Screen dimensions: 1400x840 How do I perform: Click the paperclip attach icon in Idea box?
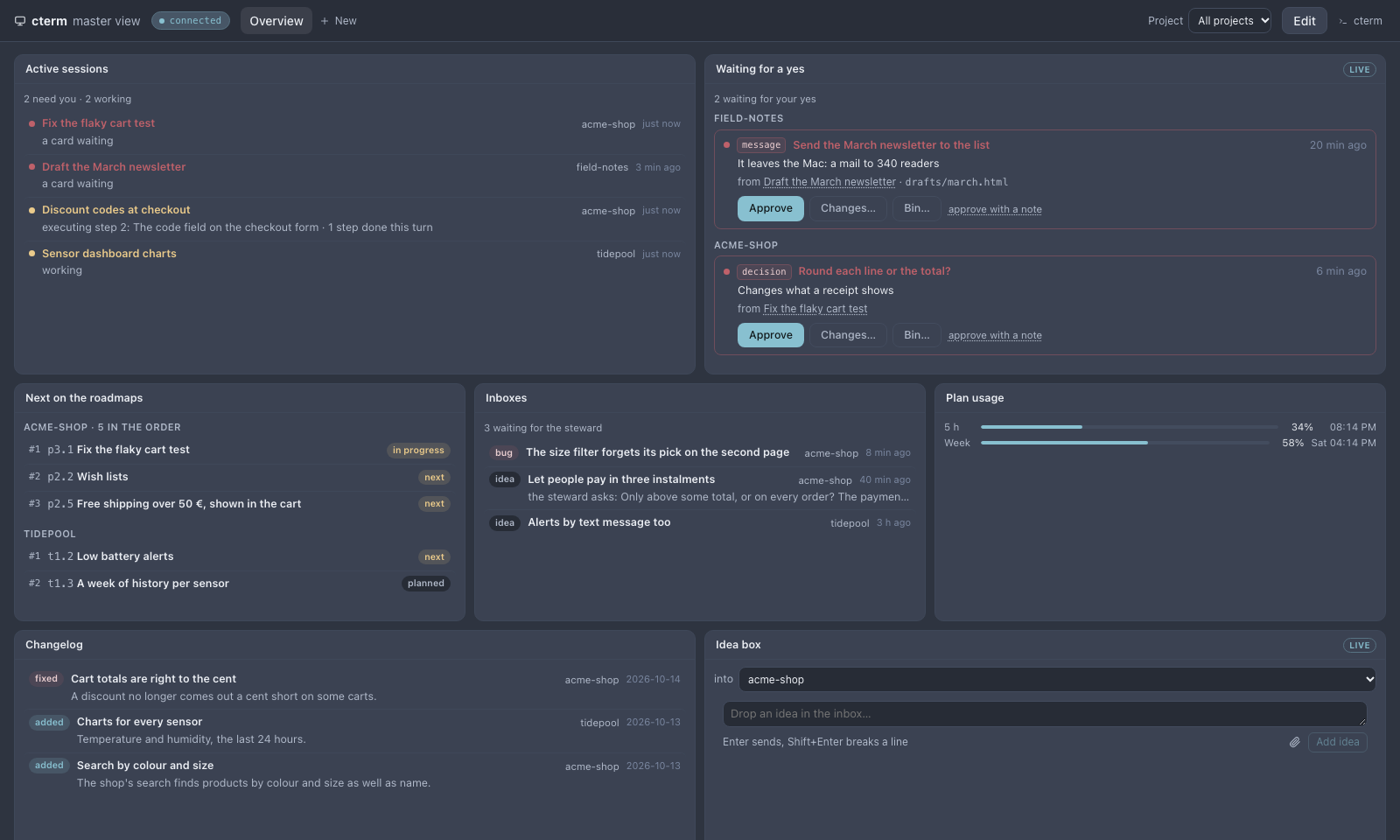click(1294, 742)
